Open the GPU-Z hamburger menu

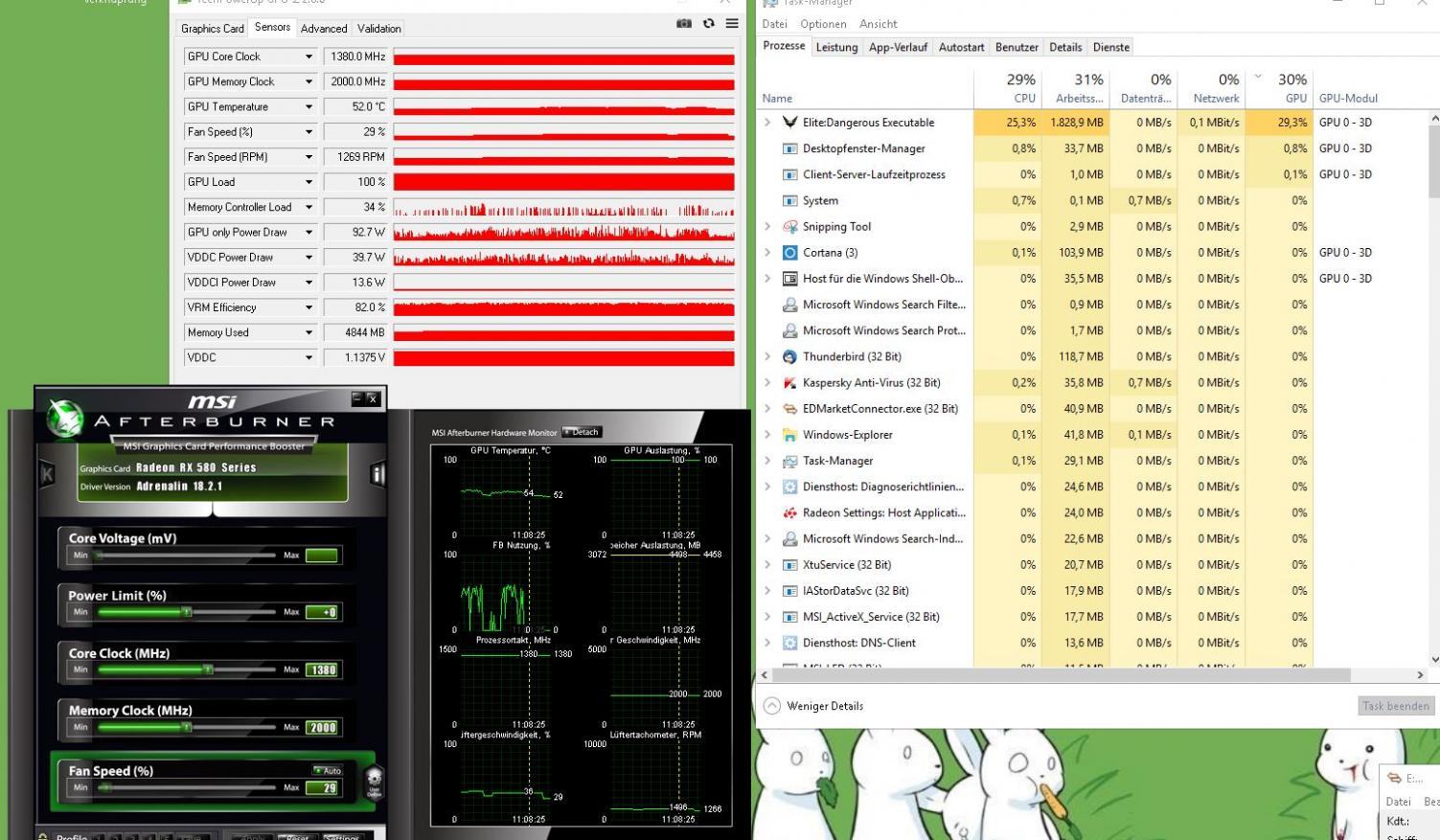point(732,24)
